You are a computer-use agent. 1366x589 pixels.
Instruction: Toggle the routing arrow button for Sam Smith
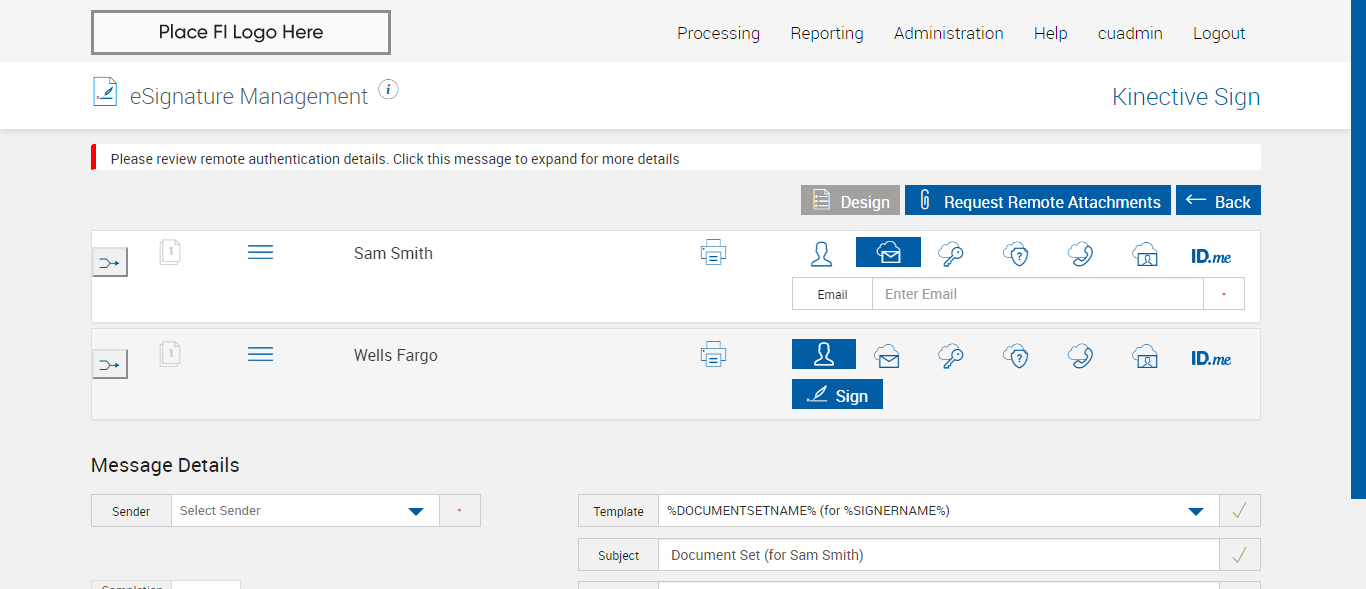click(x=110, y=263)
